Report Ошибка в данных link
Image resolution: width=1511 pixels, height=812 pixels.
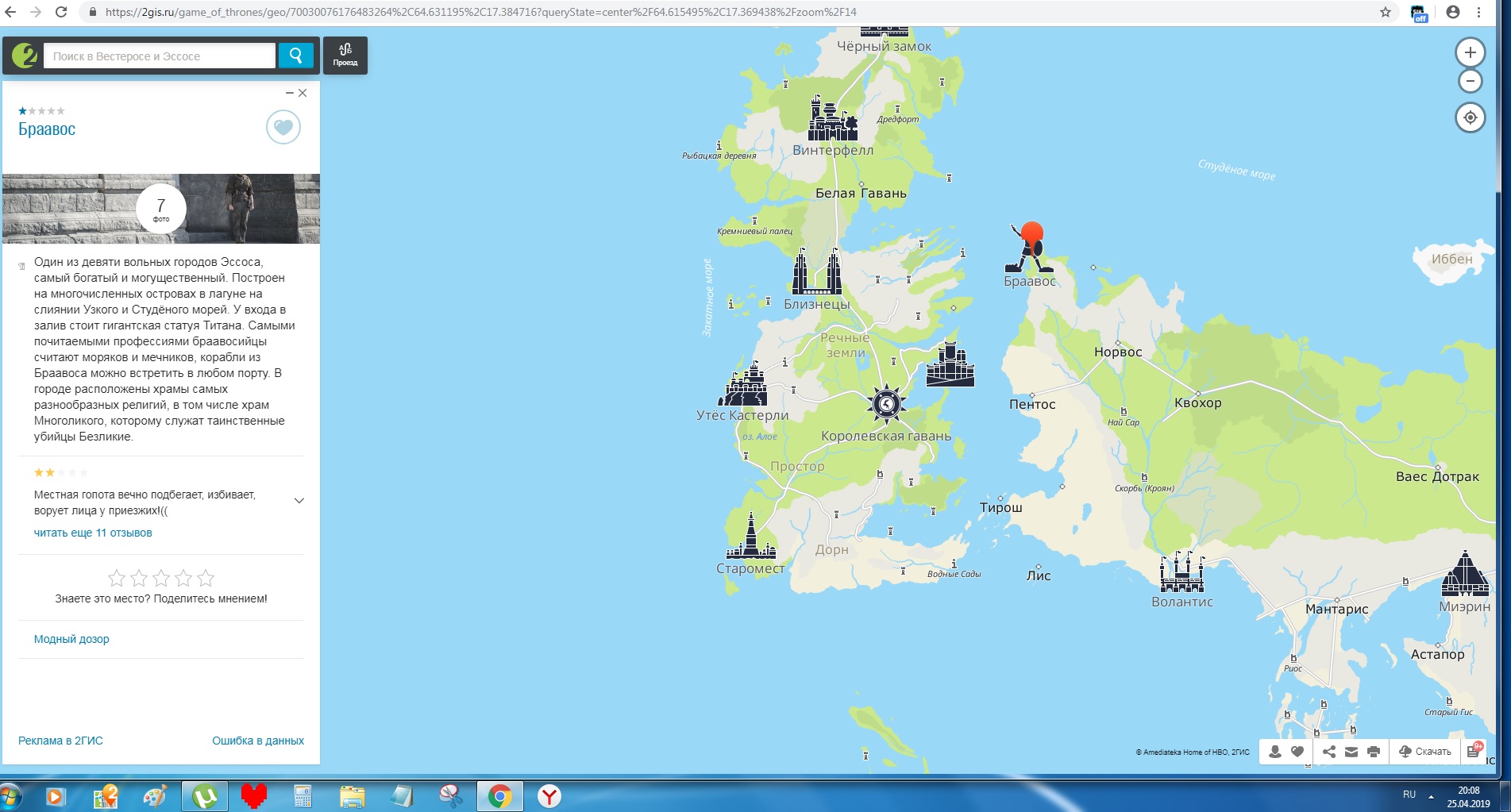click(x=258, y=741)
